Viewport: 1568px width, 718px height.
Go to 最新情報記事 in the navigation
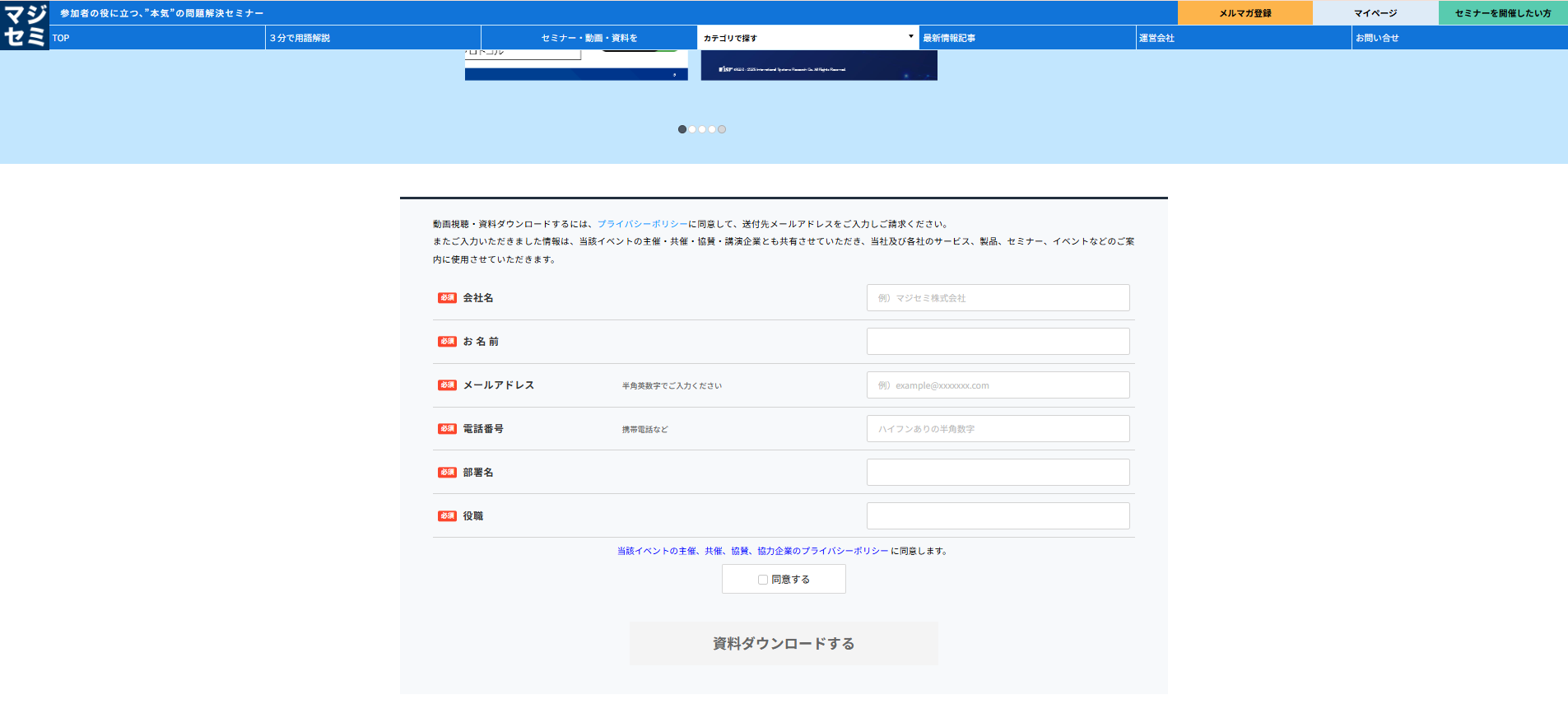(x=949, y=38)
